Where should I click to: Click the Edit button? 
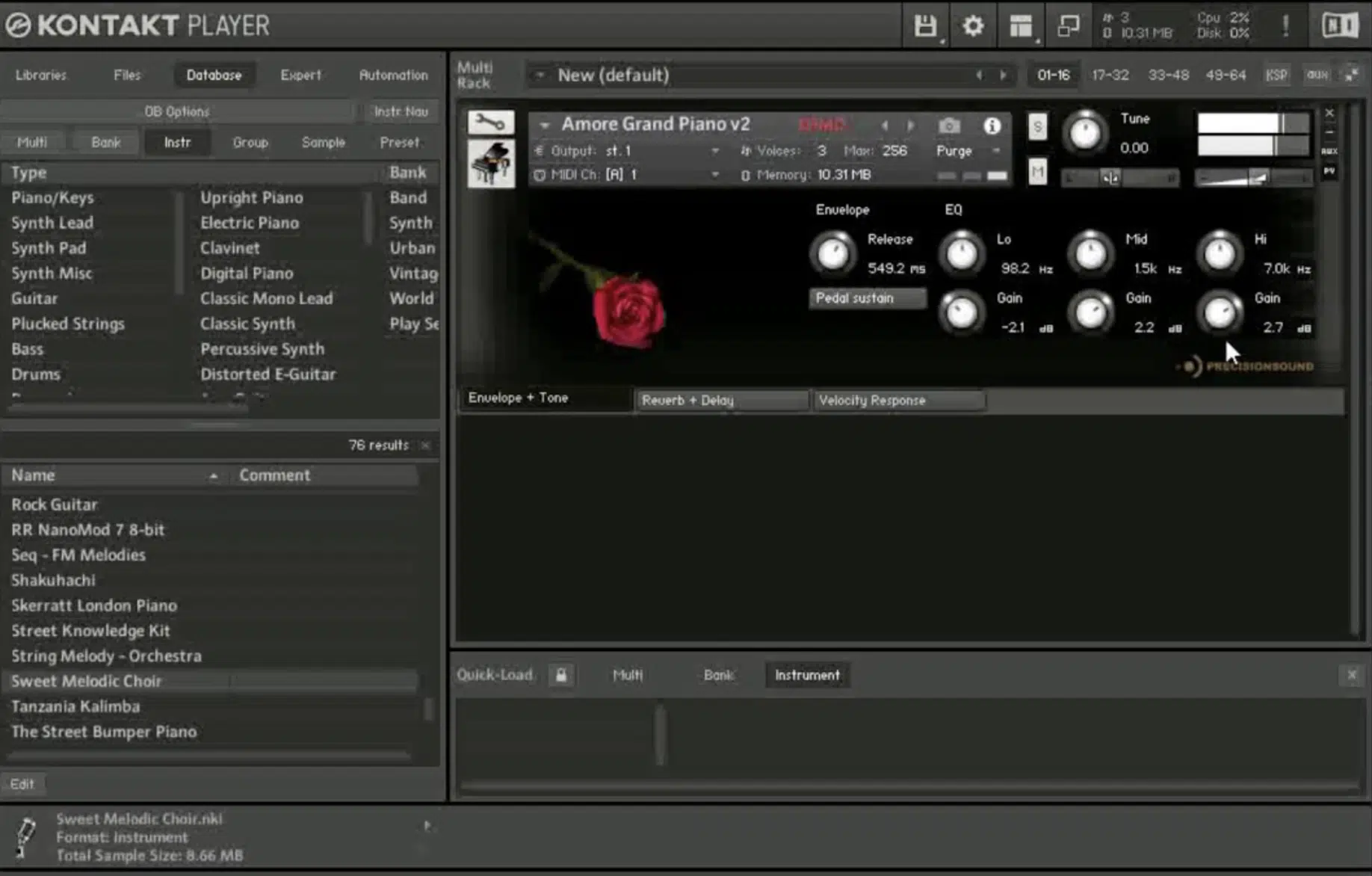[22, 784]
